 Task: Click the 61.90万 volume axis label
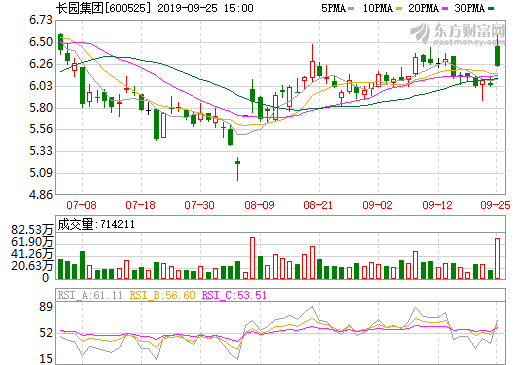(32, 242)
